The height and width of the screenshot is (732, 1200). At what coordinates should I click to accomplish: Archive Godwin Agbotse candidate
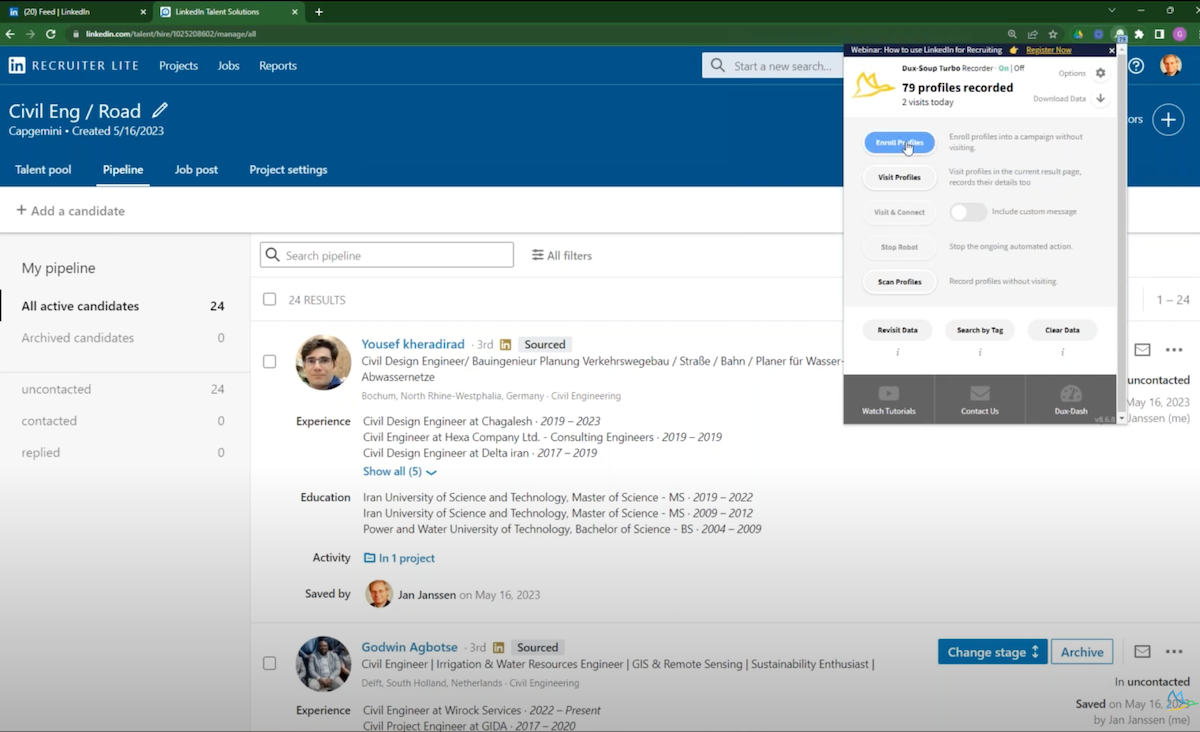pyautogui.click(x=1082, y=652)
